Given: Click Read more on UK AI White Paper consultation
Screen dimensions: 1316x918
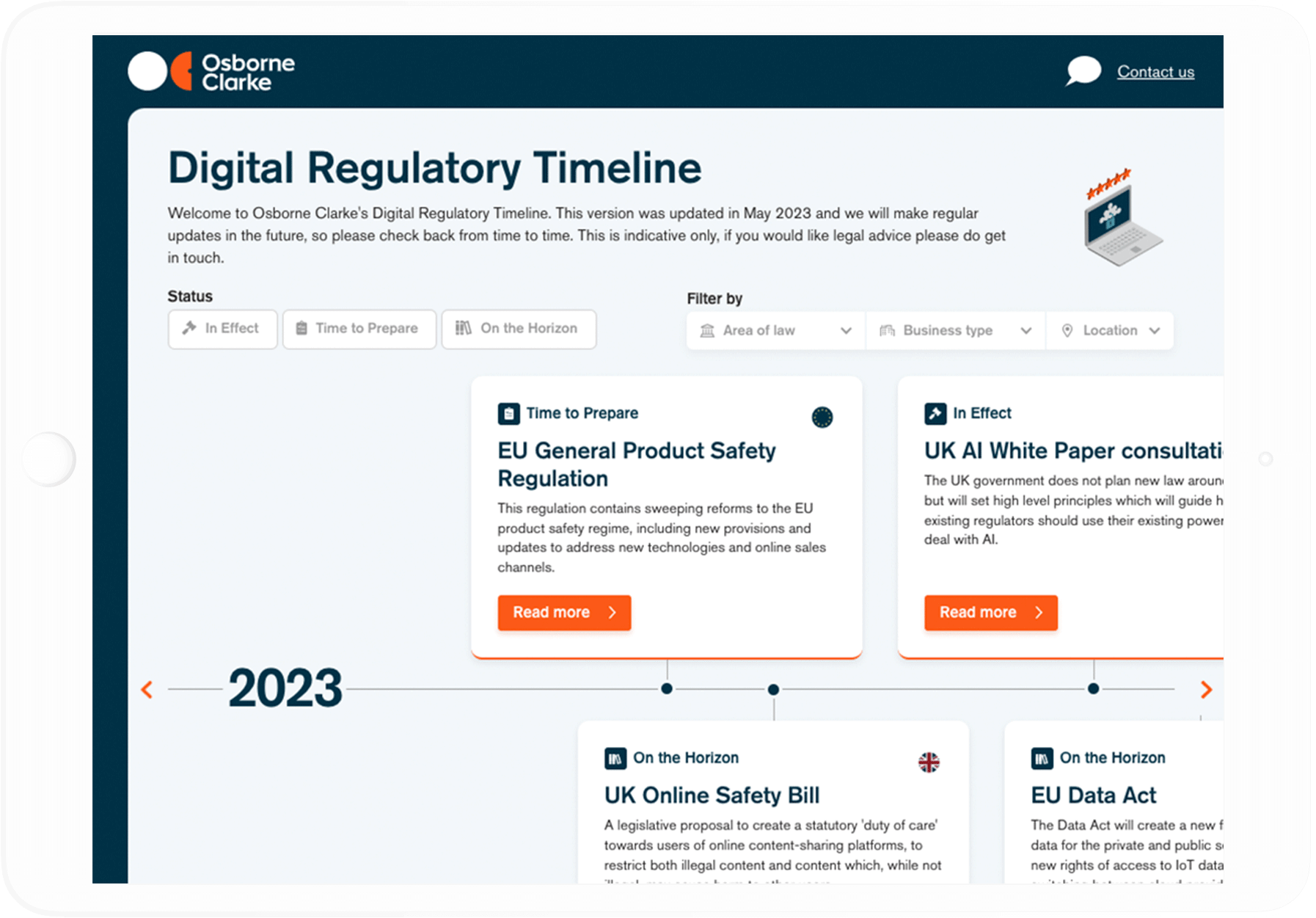Looking at the screenshot, I should pyautogui.click(x=990, y=613).
